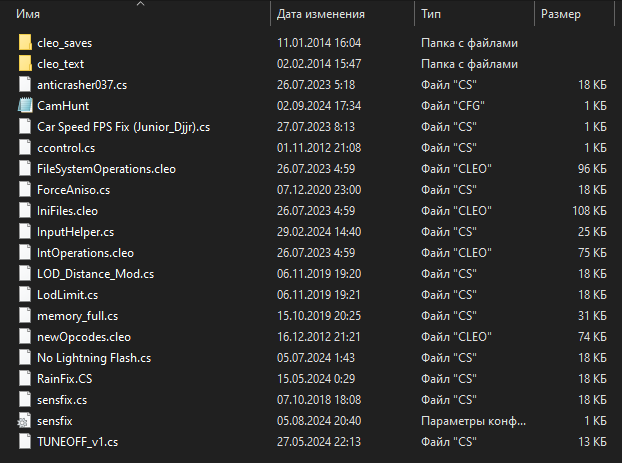Select the InputHelper.cs file name
This screenshot has width=622, height=463.
[x=75, y=232]
